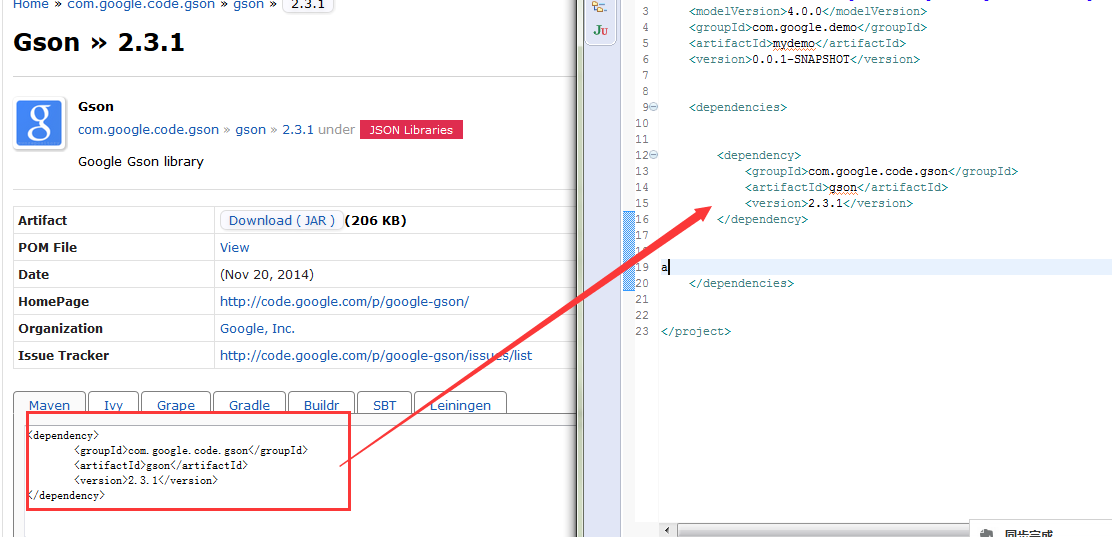
Task: Click the Download (JAR) button
Action: pos(282,221)
